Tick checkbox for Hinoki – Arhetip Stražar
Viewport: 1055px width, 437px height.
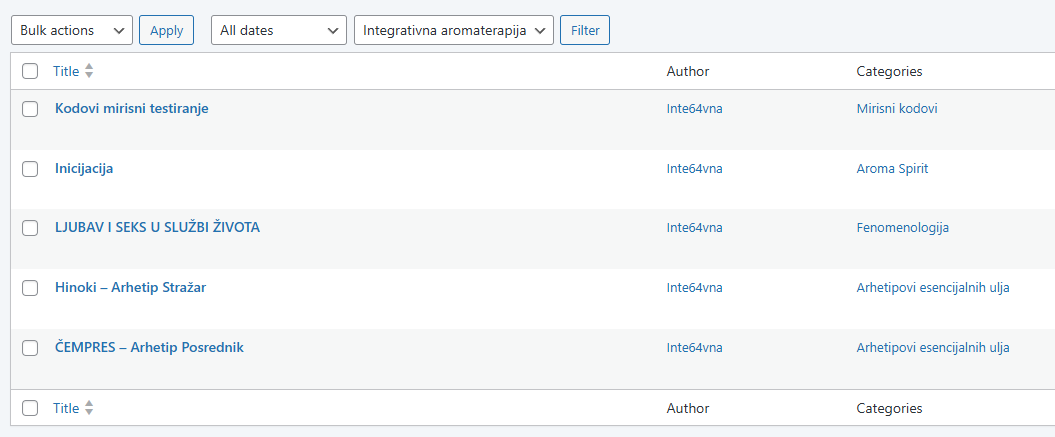[x=30, y=288]
